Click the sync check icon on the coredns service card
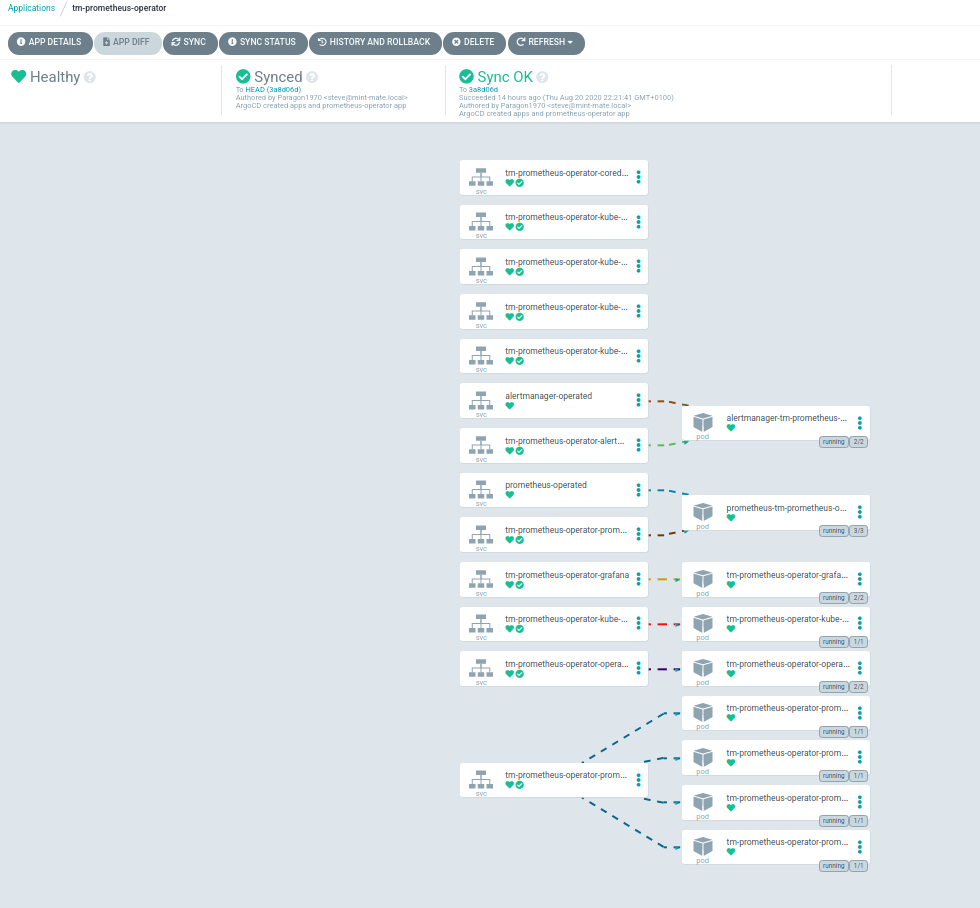Screen dimensions: 980x908 point(519,181)
